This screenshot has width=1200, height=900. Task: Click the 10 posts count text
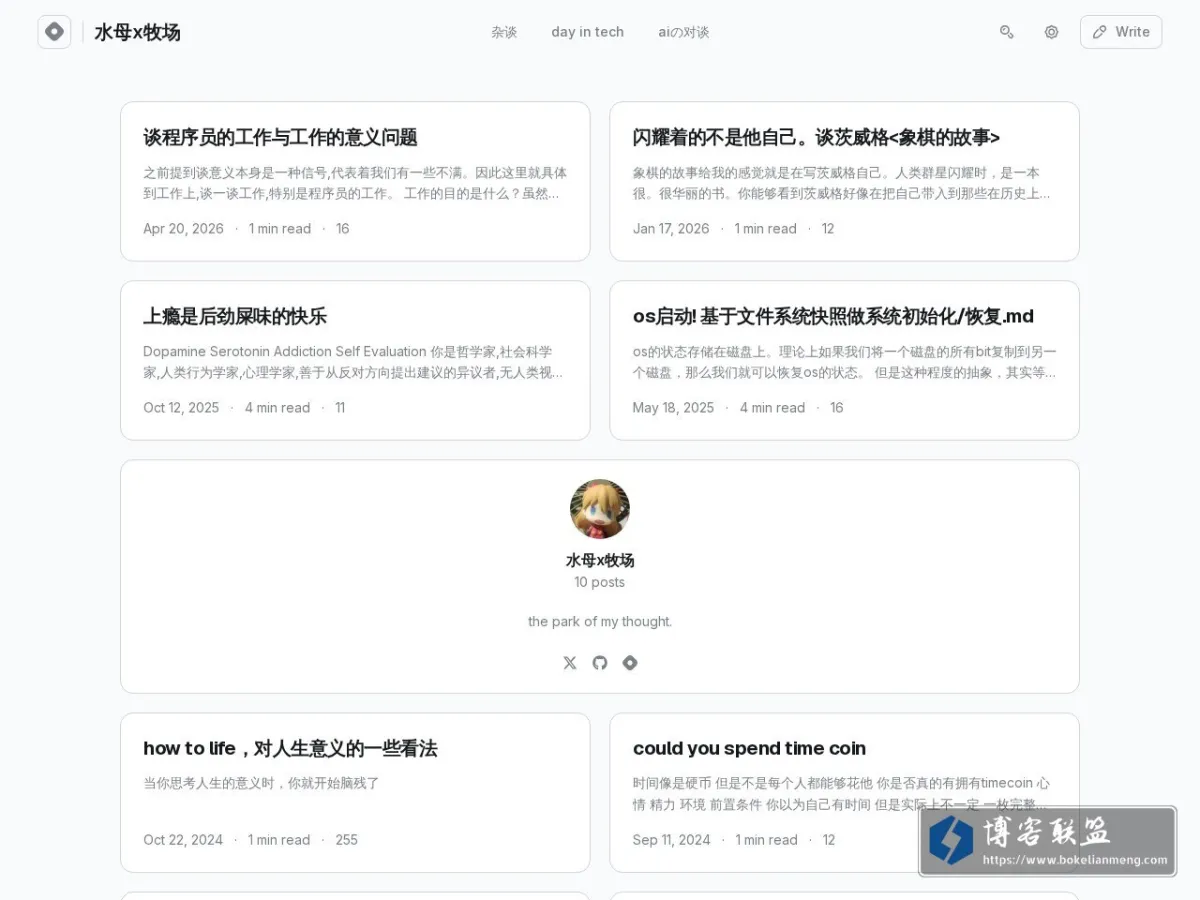coord(600,582)
